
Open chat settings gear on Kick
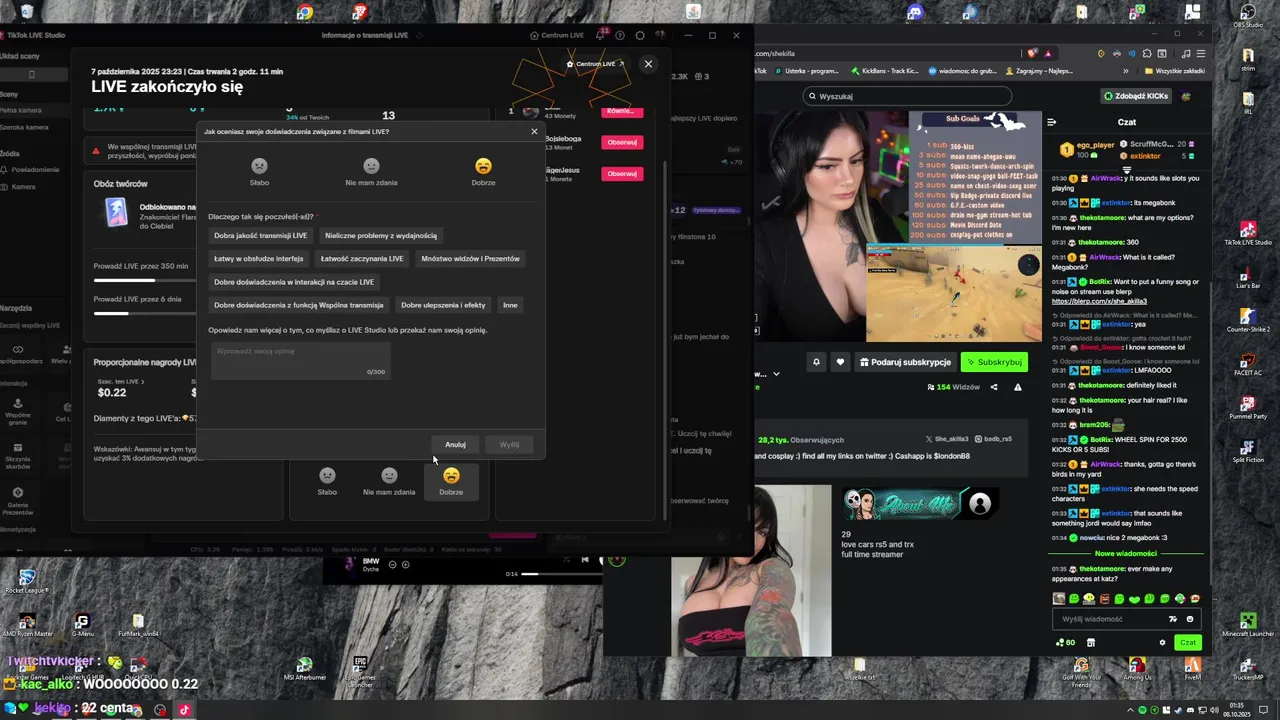[1162, 643]
